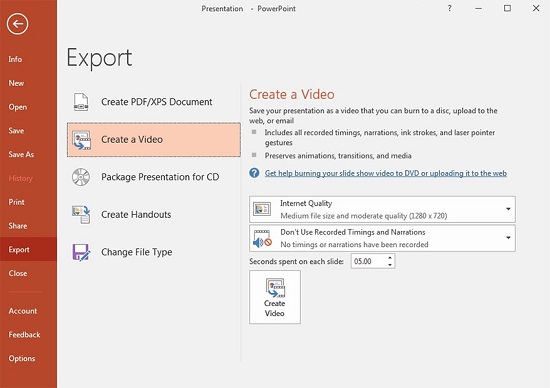Click the Package Presentation for CD disc icon

pyautogui.click(x=81, y=177)
